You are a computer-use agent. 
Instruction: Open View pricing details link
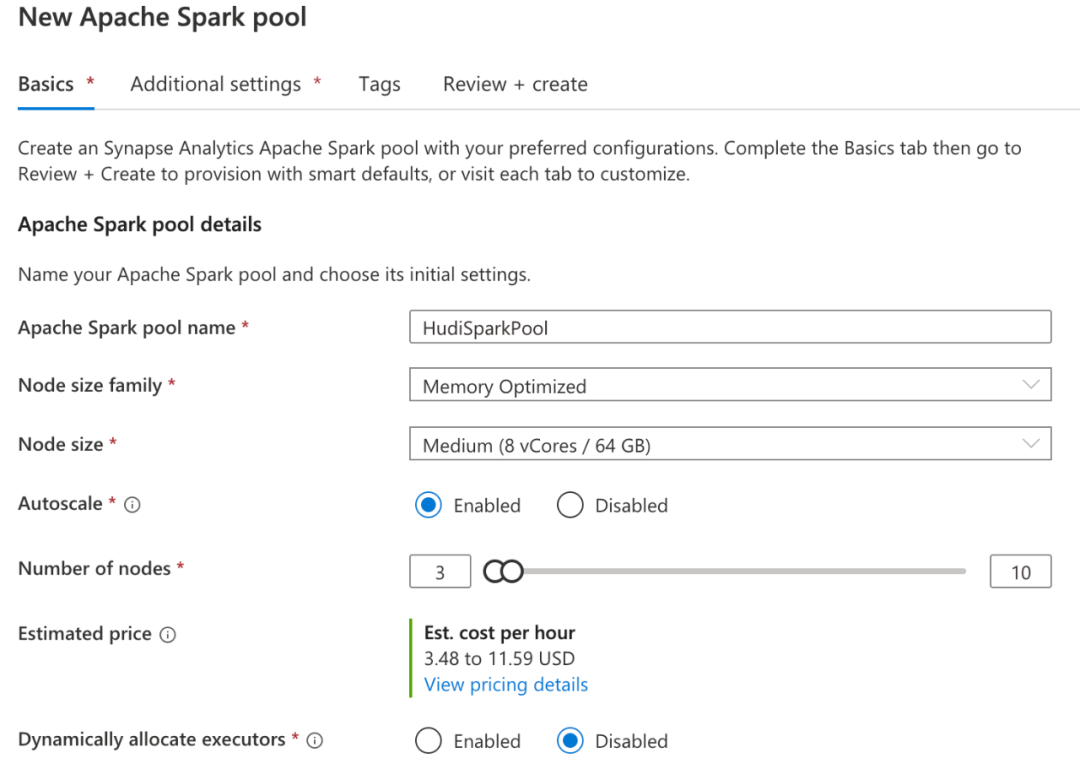[x=506, y=685]
